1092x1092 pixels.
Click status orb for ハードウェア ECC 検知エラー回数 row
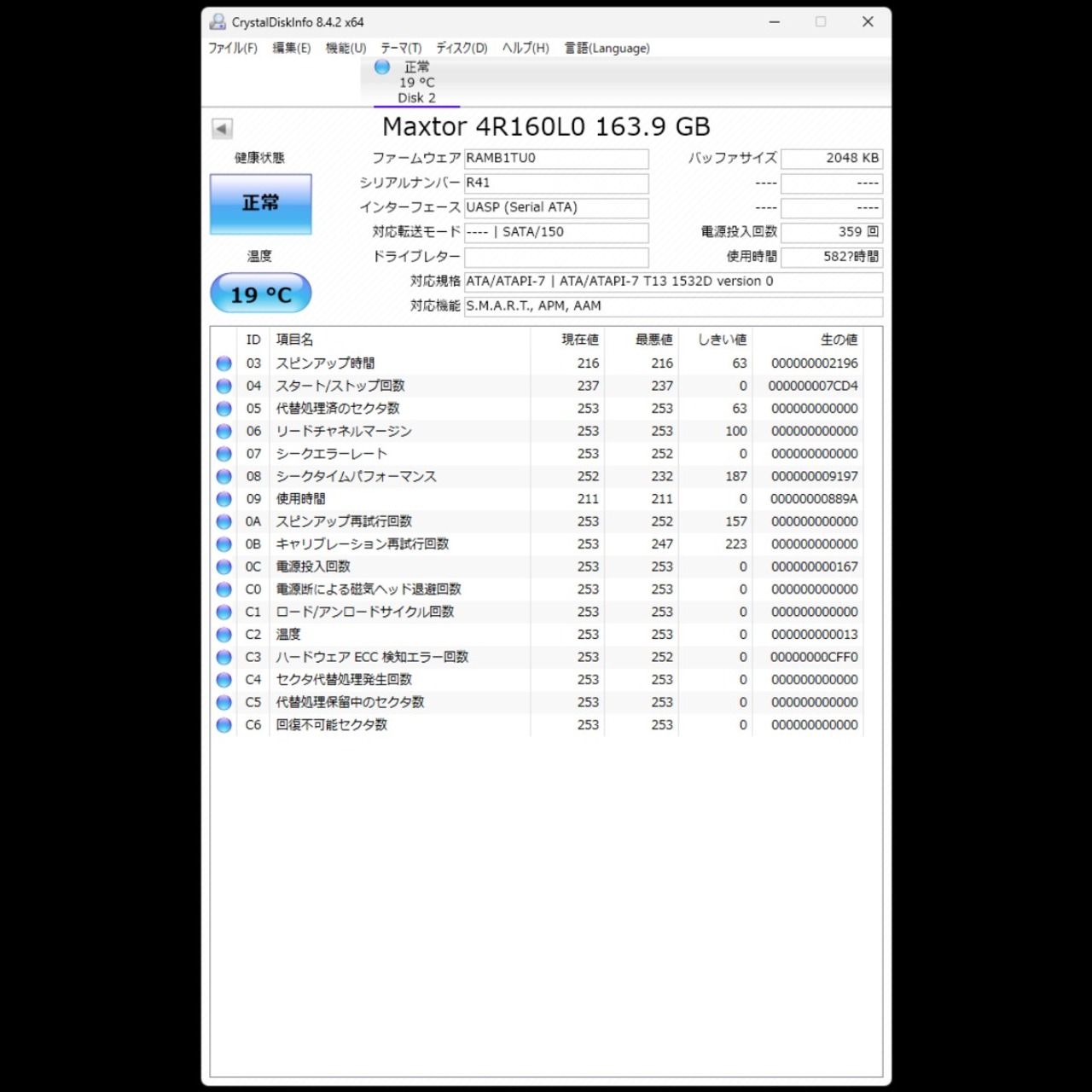click(224, 658)
